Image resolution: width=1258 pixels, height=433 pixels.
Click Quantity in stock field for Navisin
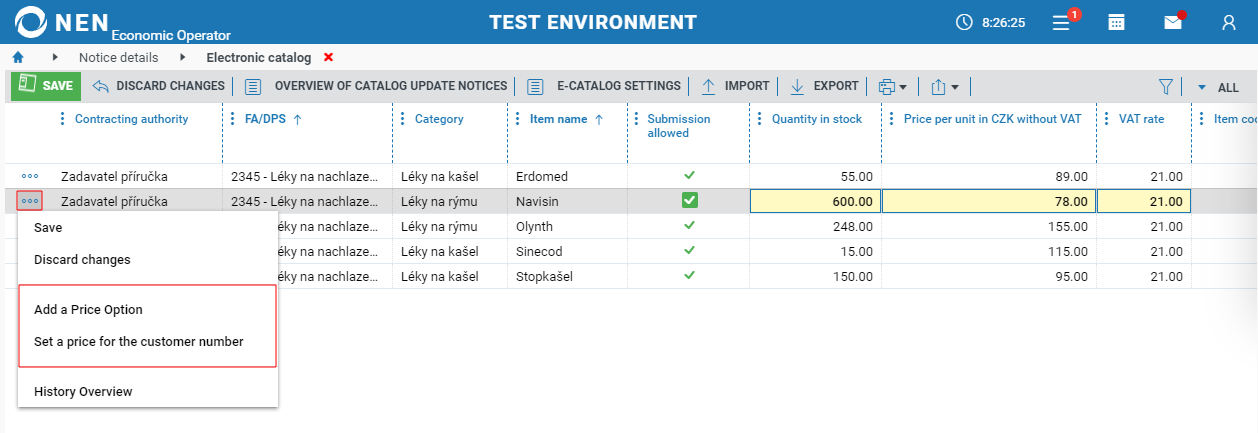(815, 202)
